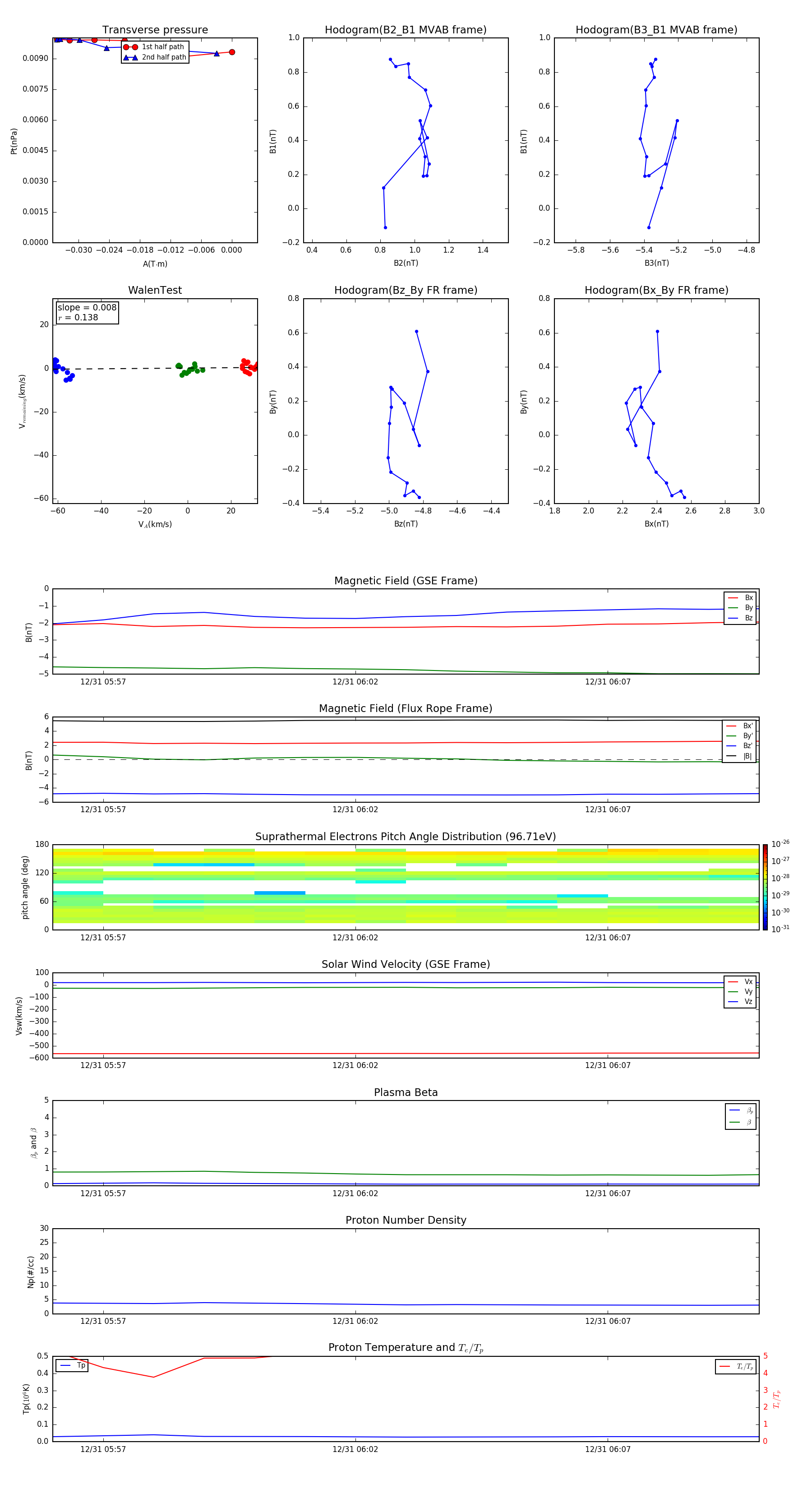The height and width of the screenshot is (1489, 812).
Task: Select the 'Proton Temperature and Te/Tp' title
Action: 406,1348
